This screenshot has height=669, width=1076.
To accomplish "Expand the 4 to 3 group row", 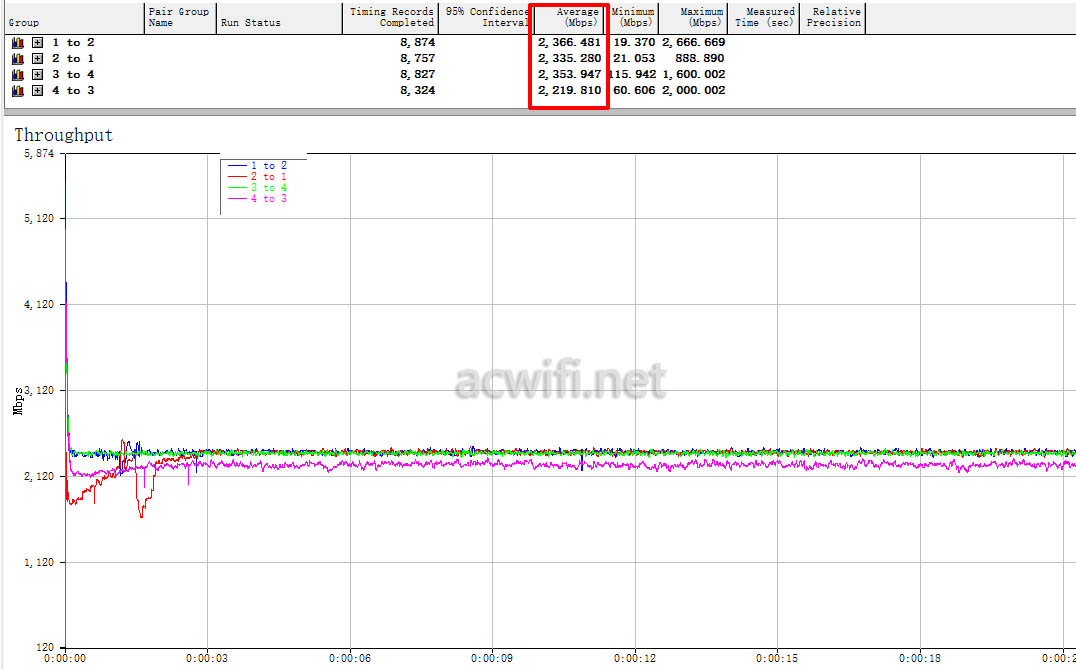I will 38,91.
